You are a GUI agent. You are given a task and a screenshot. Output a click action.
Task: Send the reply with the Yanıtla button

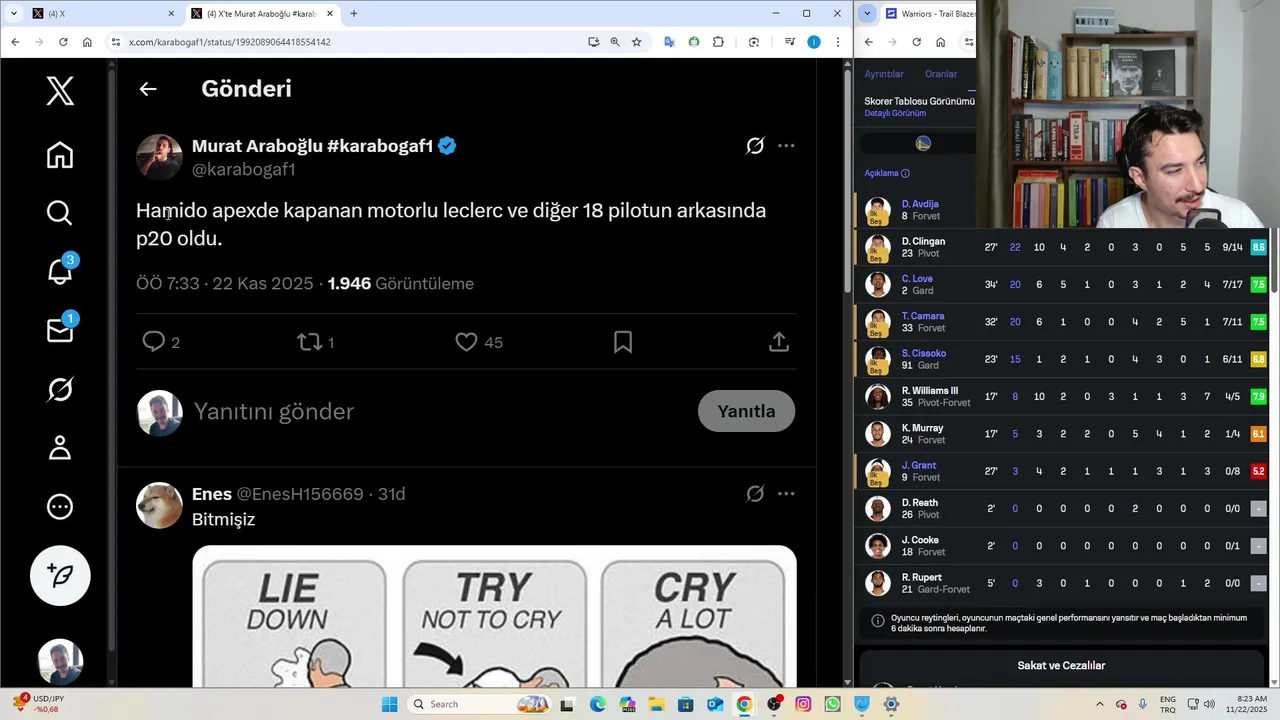click(746, 411)
